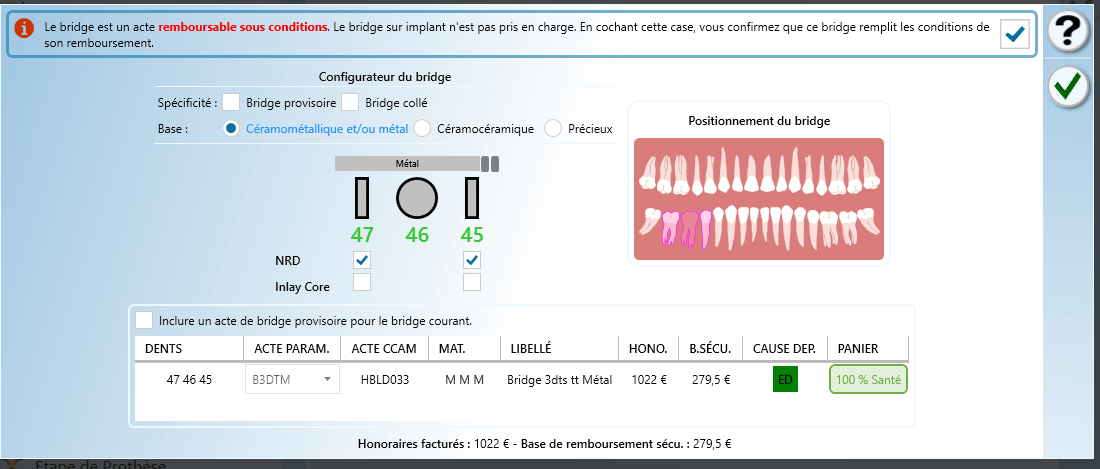Click the tooth 46 pontic circle icon
The height and width of the screenshot is (469, 1100).
(x=417, y=198)
